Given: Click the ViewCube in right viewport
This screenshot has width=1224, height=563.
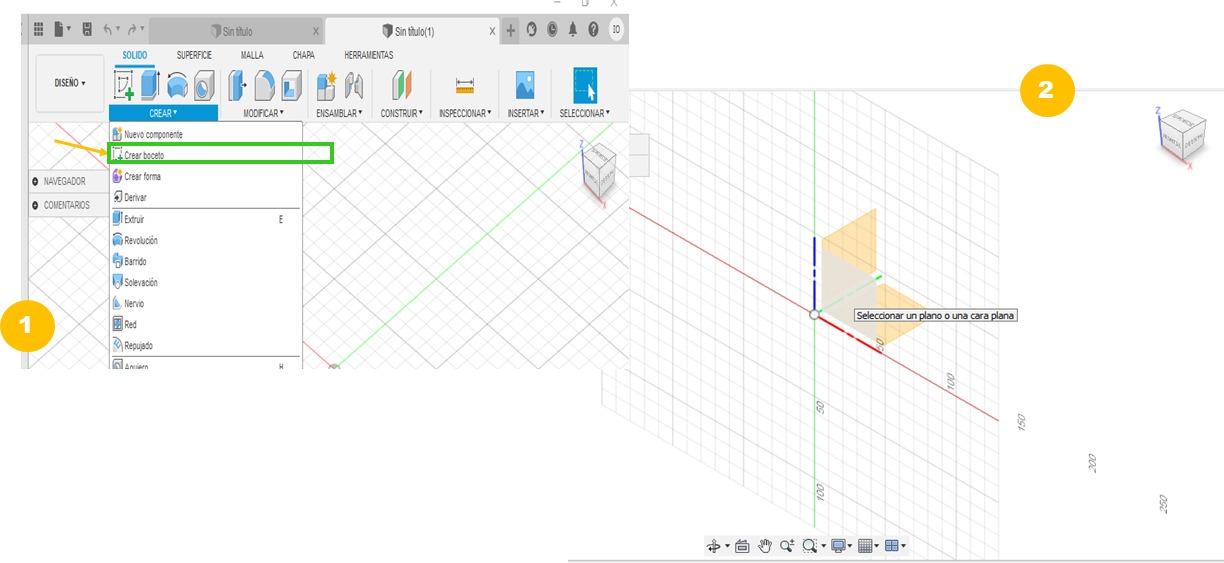Looking at the screenshot, I should coord(1181,135).
